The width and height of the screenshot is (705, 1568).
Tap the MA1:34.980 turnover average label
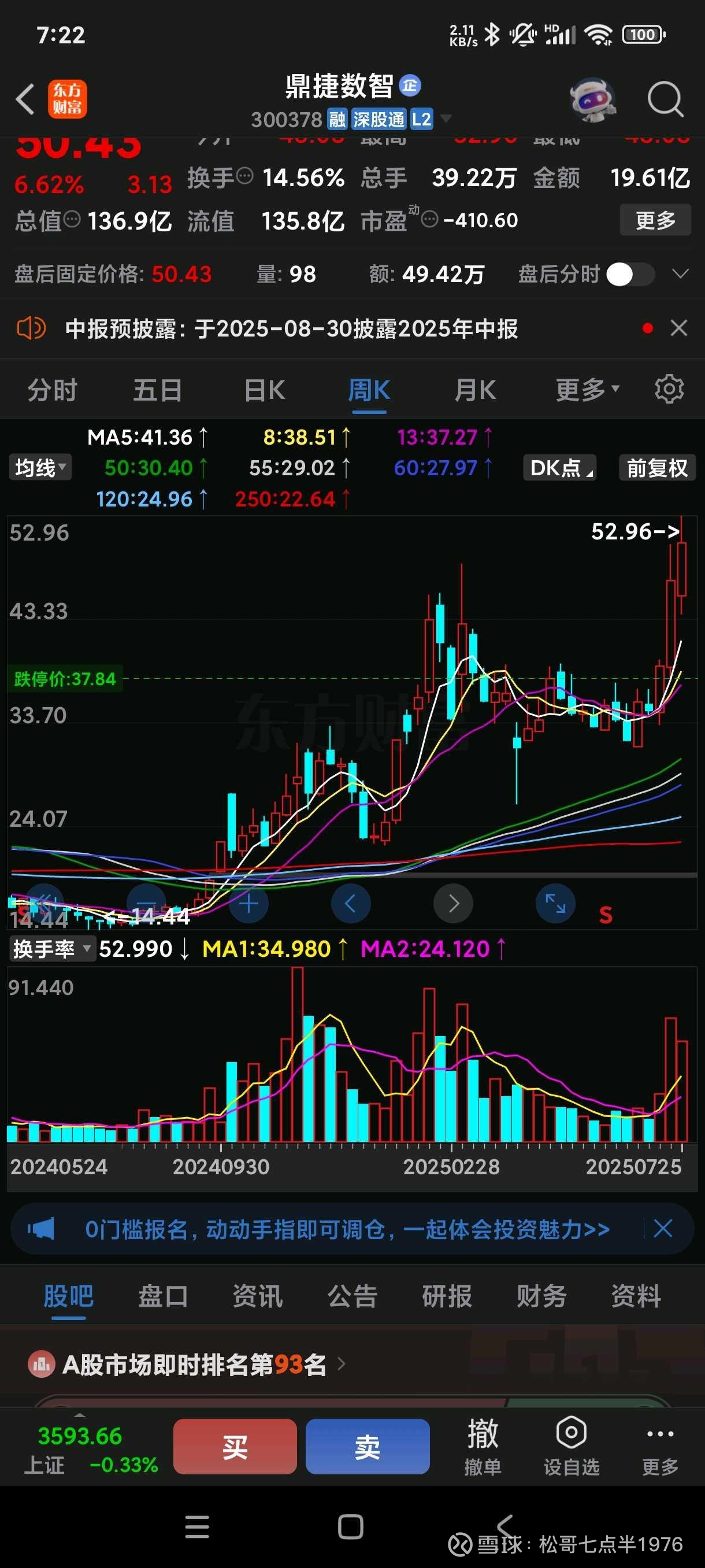[276, 949]
